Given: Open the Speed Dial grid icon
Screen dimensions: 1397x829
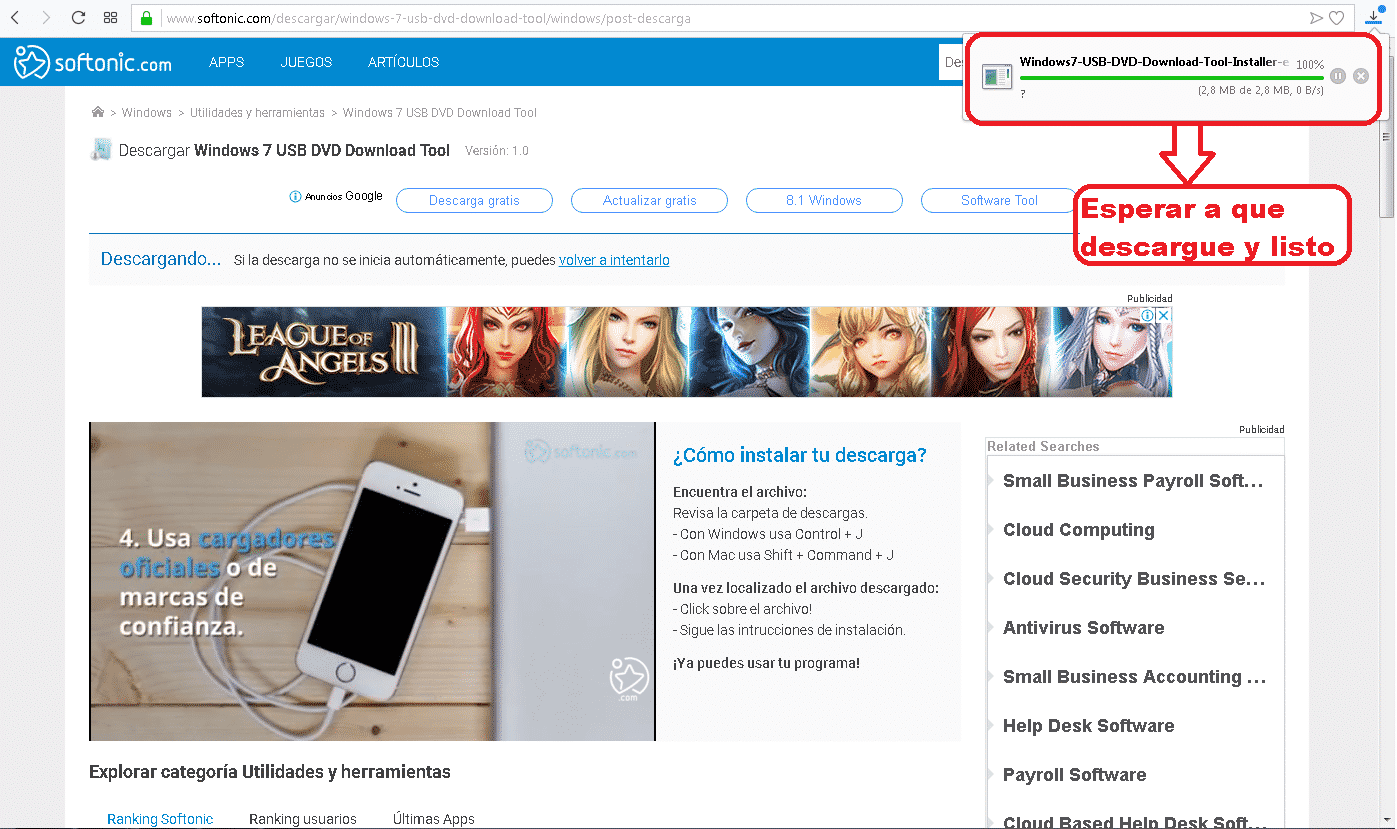Looking at the screenshot, I should [111, 18].
